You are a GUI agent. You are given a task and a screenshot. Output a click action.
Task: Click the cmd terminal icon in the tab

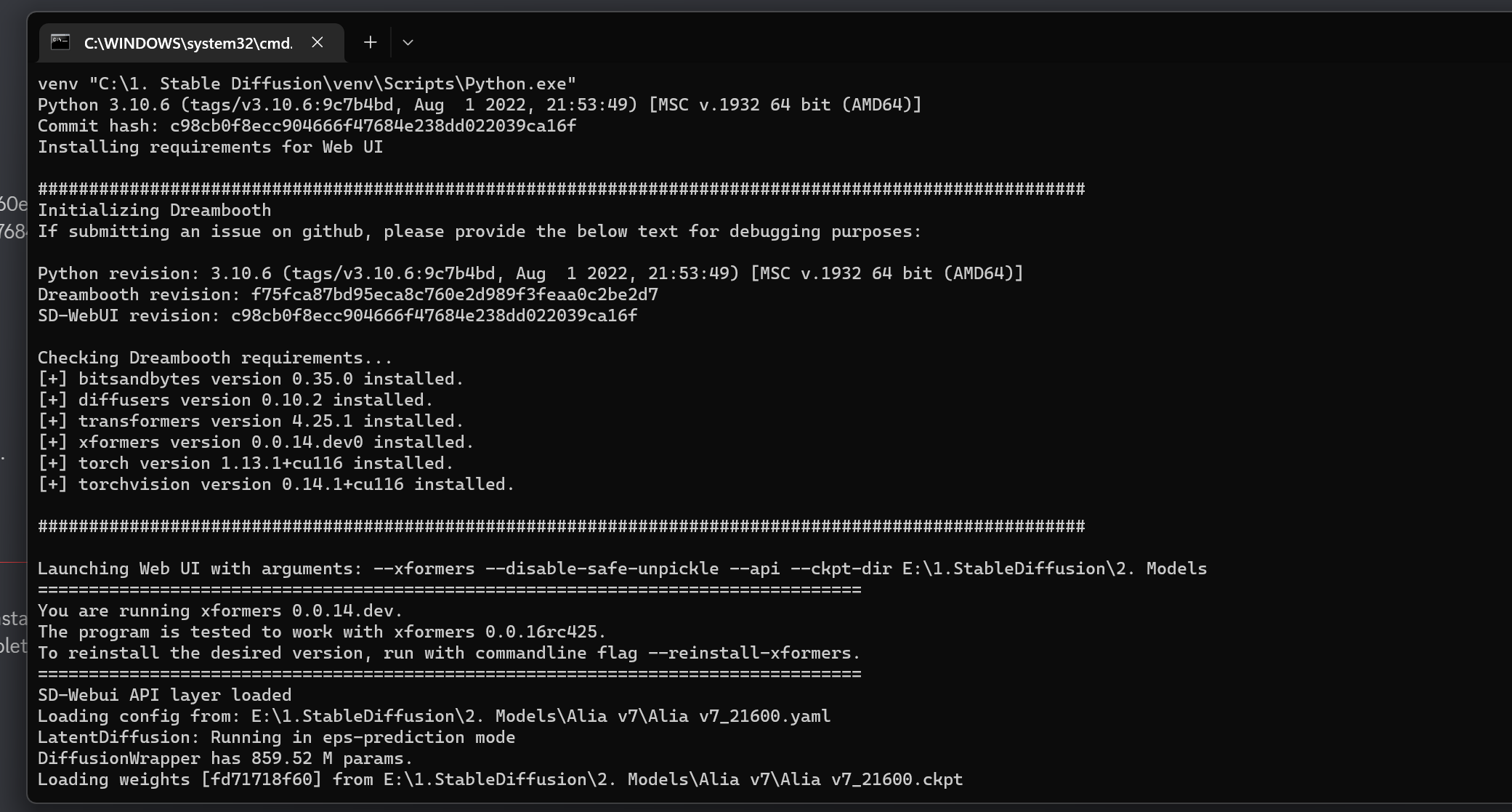tap(60, 42)
